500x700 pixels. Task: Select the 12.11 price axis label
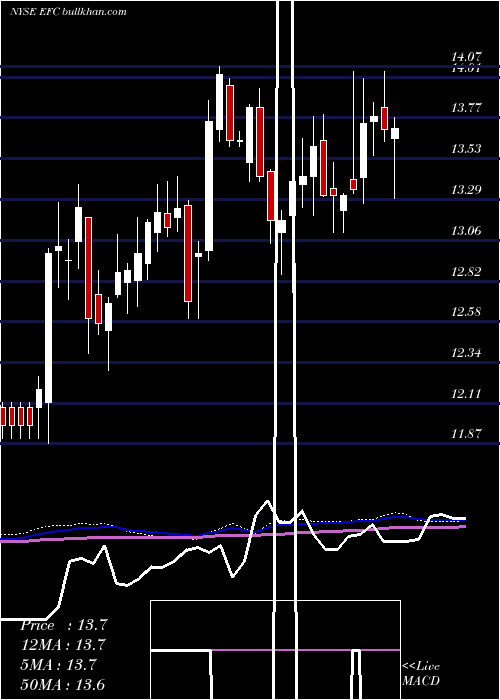point(466,394)
